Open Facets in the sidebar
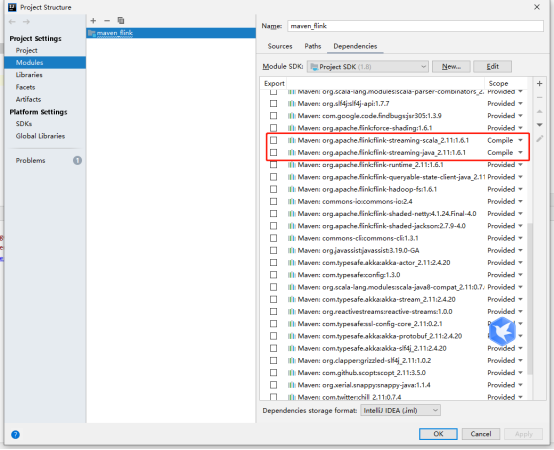Screen dimensions: 554x450 (x=25, y=87)
